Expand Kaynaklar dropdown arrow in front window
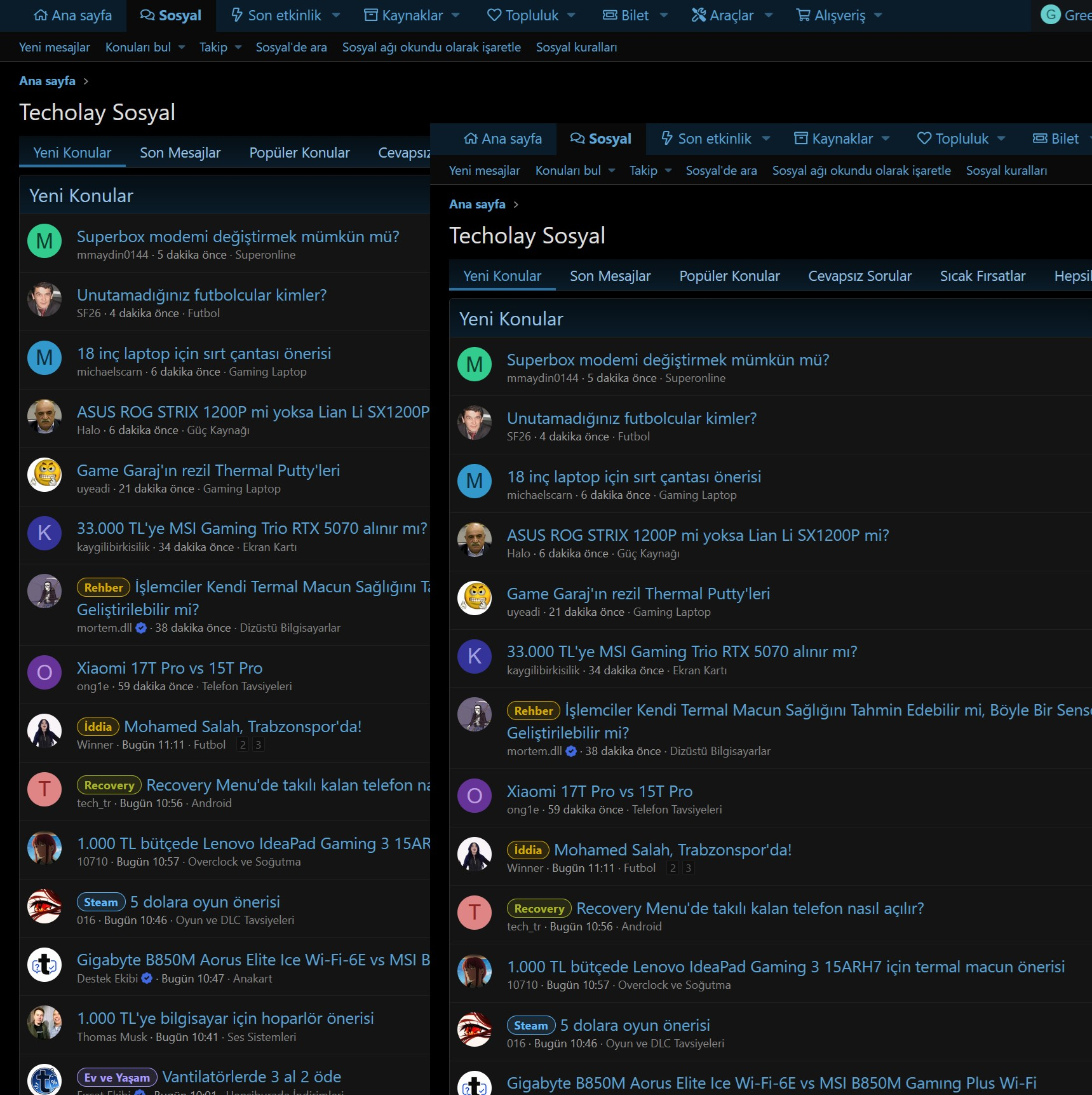 tap(886, 139)
